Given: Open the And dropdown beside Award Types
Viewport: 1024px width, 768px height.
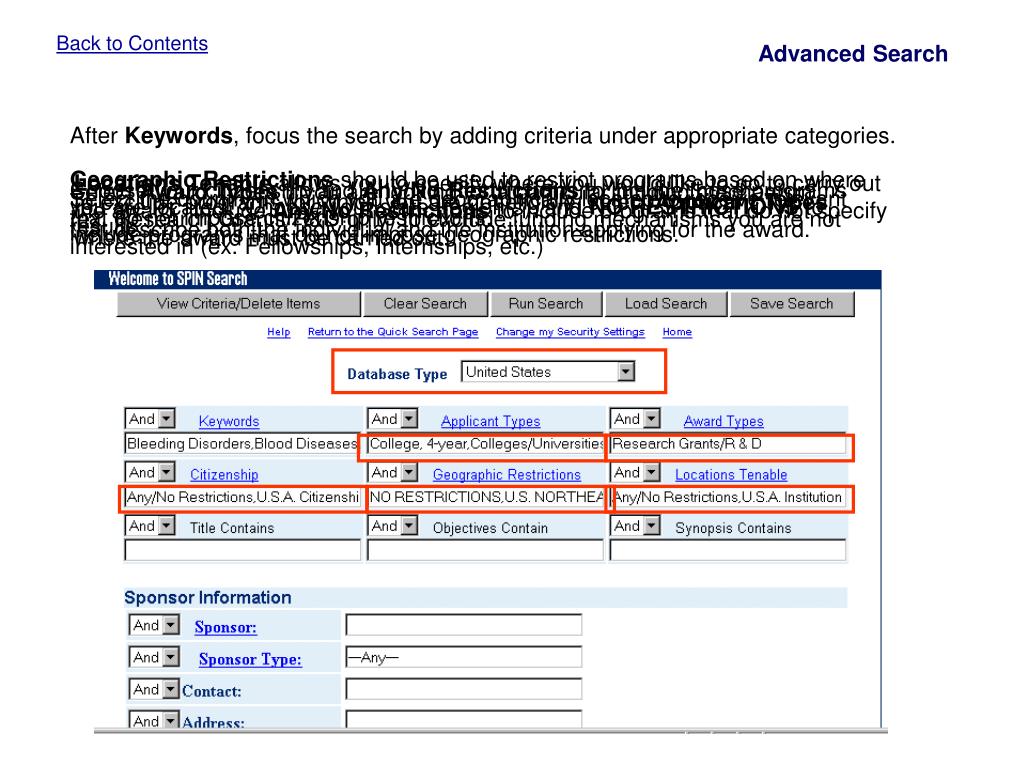Looking at the screenshot, I should click(x=635, y=419).
